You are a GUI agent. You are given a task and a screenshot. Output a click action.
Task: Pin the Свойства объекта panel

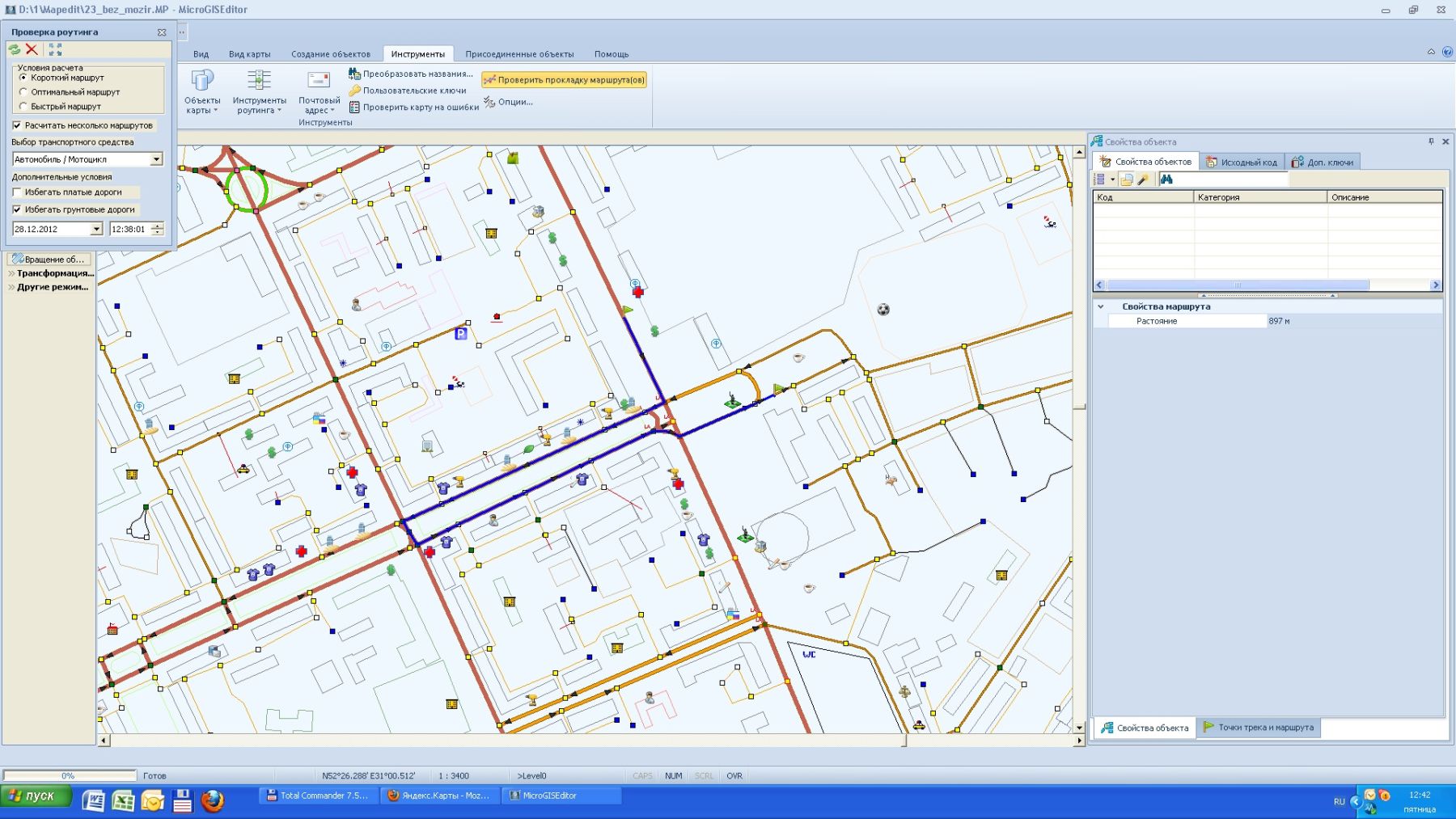pos(1431,141)
